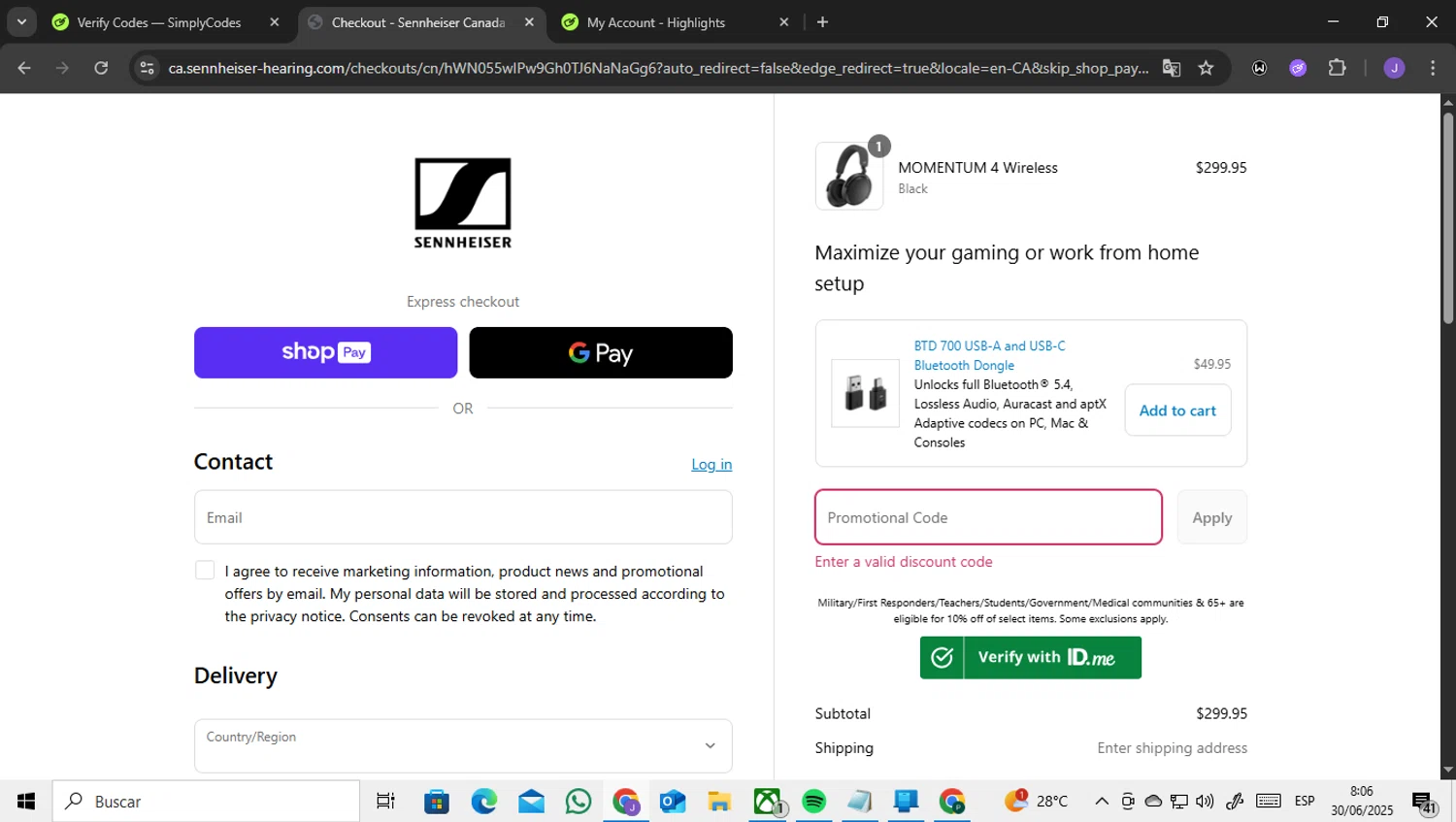The height and width of the screenshot is (822, 1456).
Task: Click the page vertical scrollbar
Action: pos(1448,218)
